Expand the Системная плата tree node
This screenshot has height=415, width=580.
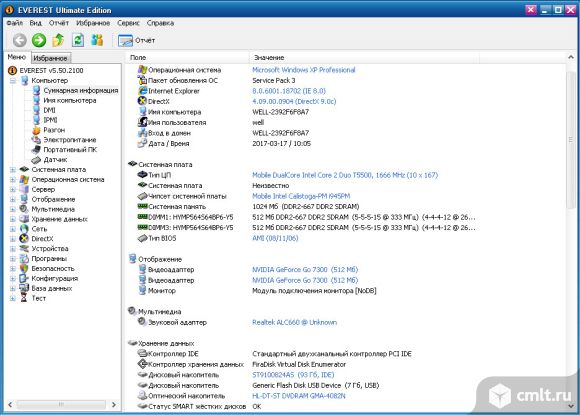point(13,170)
